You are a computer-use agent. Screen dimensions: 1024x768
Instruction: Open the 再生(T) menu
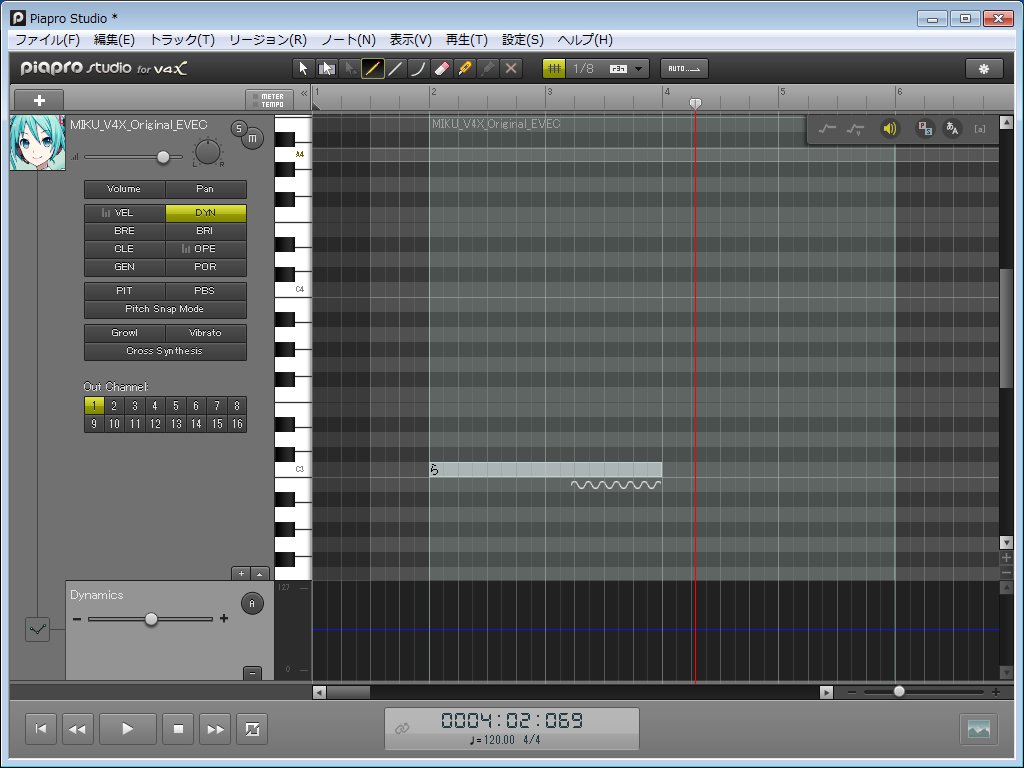(466, 40)
